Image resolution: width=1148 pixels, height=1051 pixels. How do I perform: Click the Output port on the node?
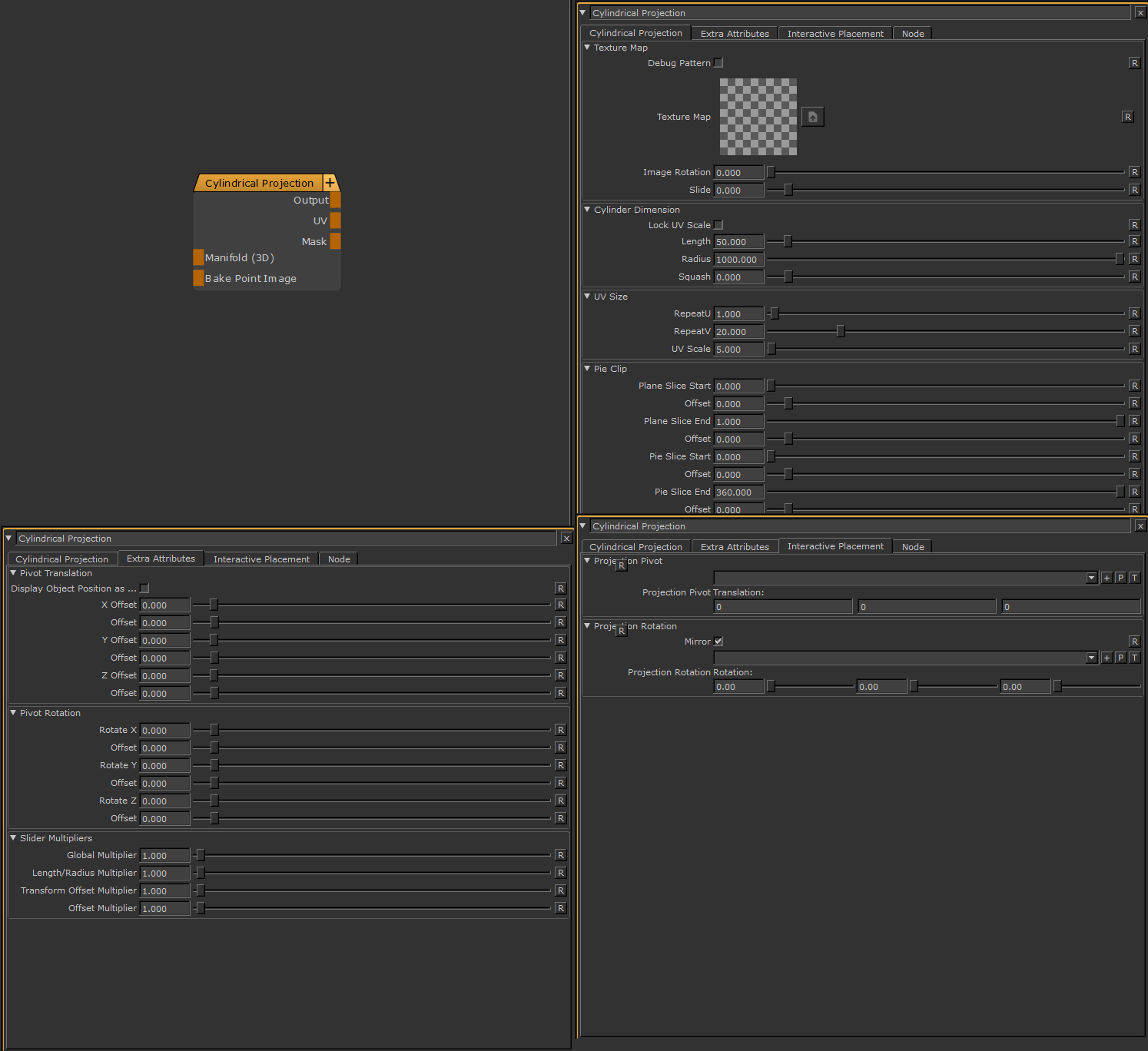(335, 201)
